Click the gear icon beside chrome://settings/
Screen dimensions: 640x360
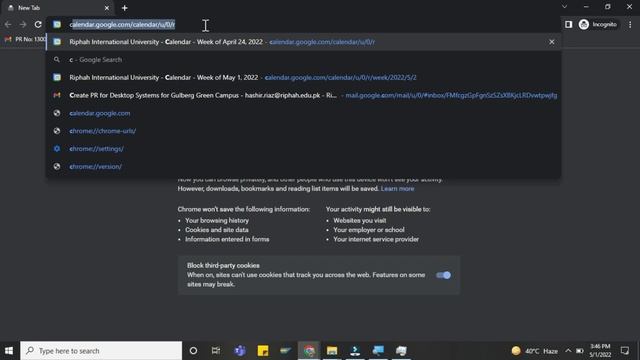[57, 149]
